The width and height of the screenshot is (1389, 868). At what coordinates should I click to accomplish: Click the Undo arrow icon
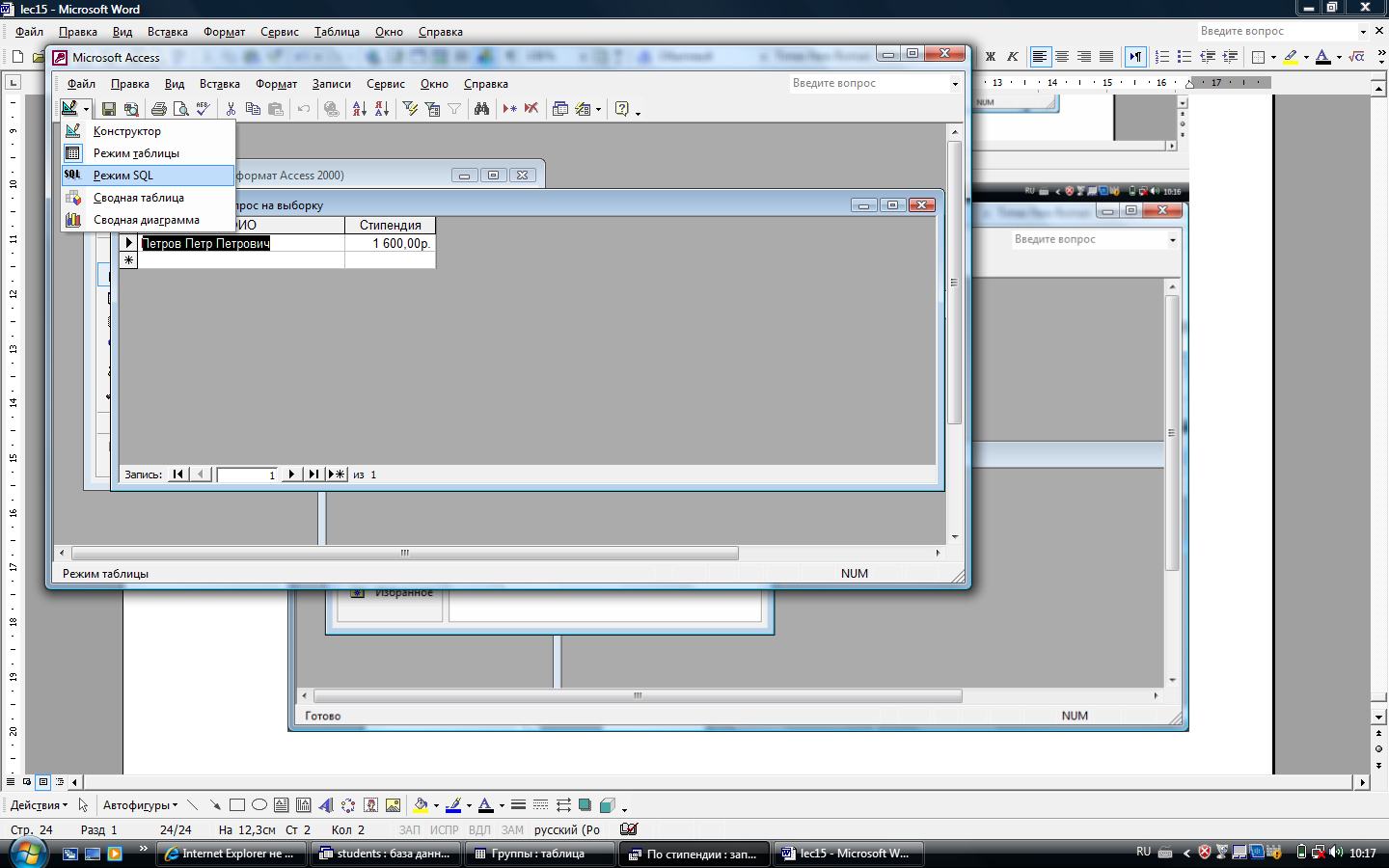coord(304,109)
